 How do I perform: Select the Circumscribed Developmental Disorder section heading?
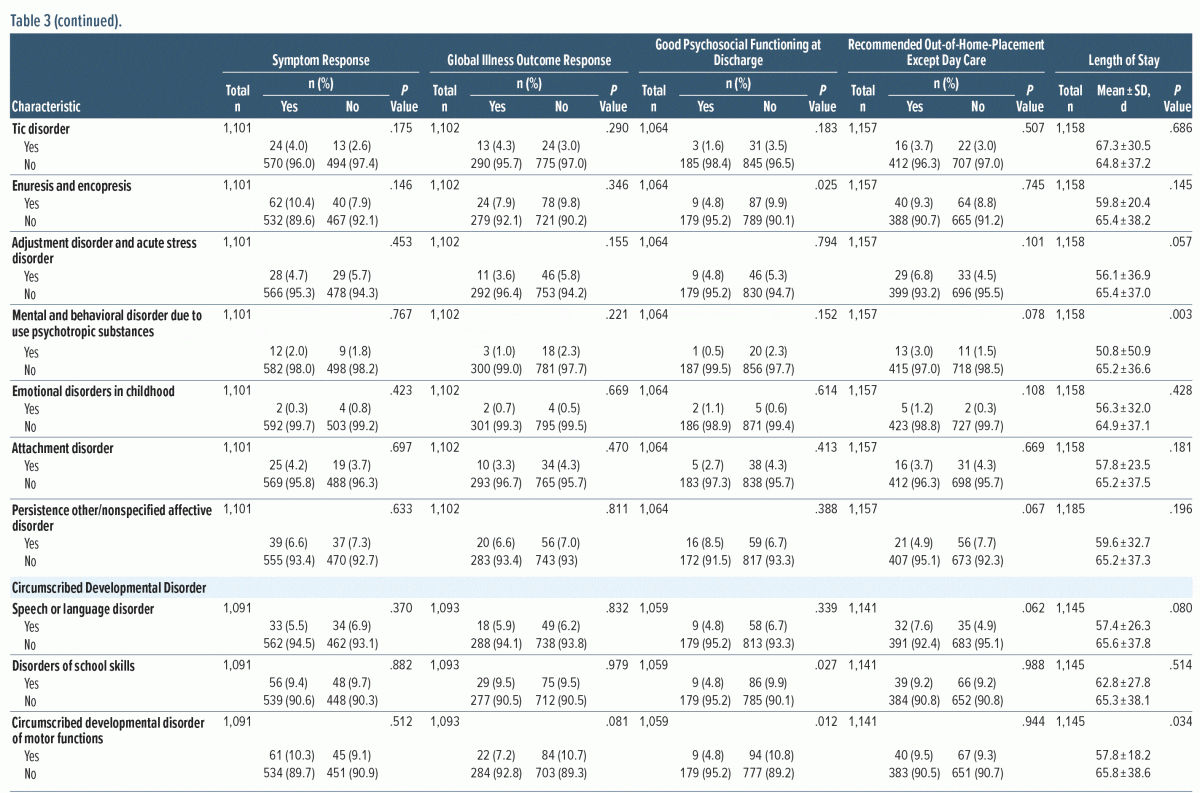(109, 587)
